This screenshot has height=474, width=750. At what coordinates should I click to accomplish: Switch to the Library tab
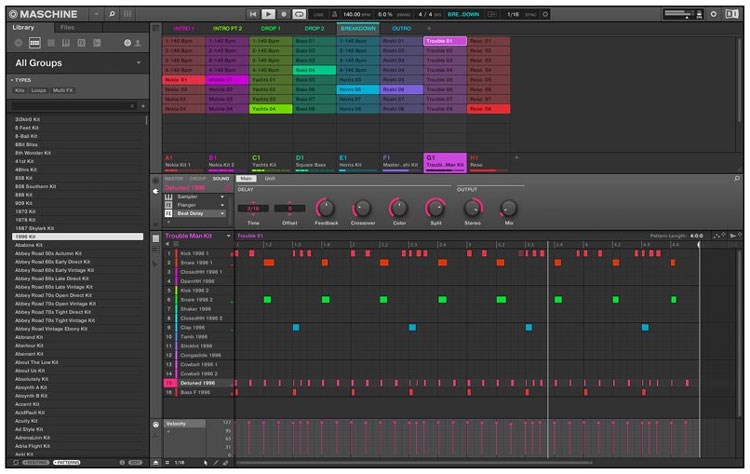tap(23, 28)
